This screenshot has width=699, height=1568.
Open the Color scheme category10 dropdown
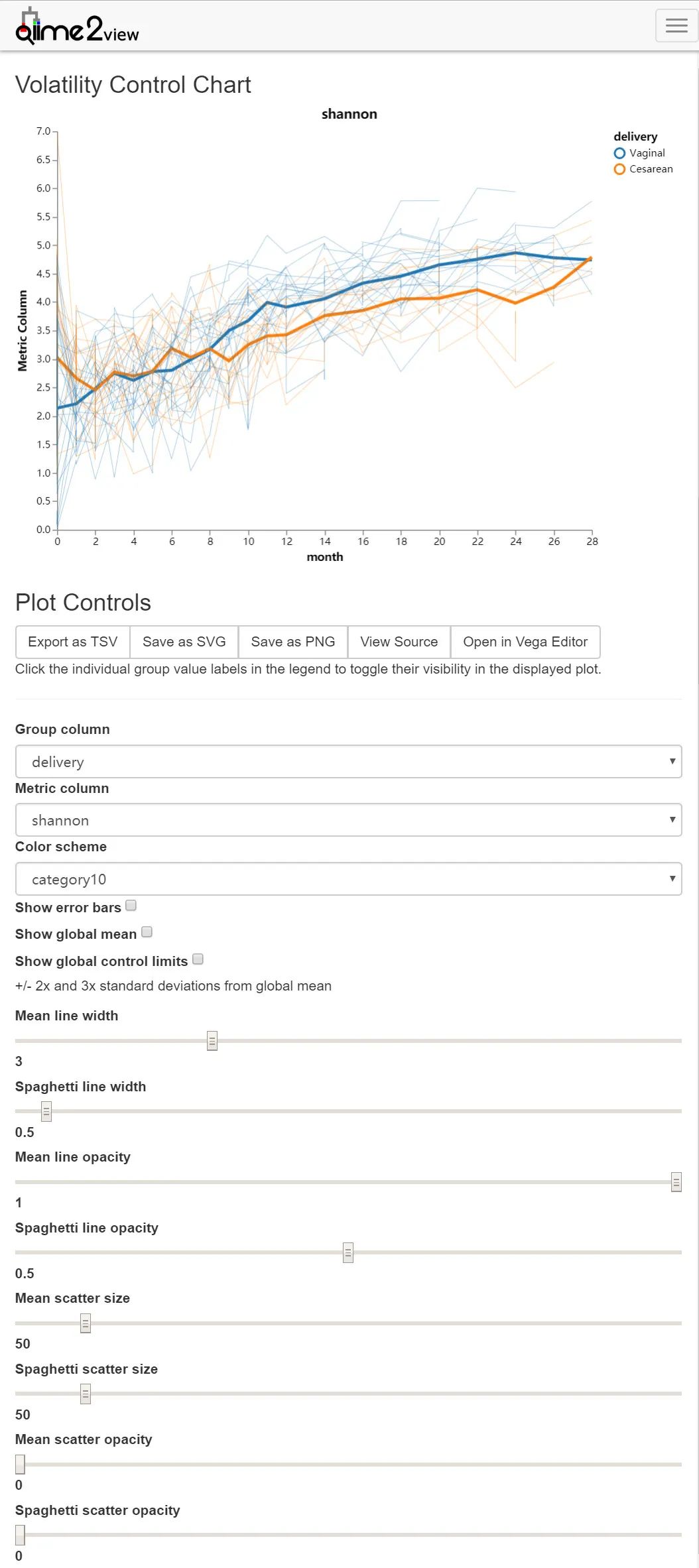coord(348,879)
